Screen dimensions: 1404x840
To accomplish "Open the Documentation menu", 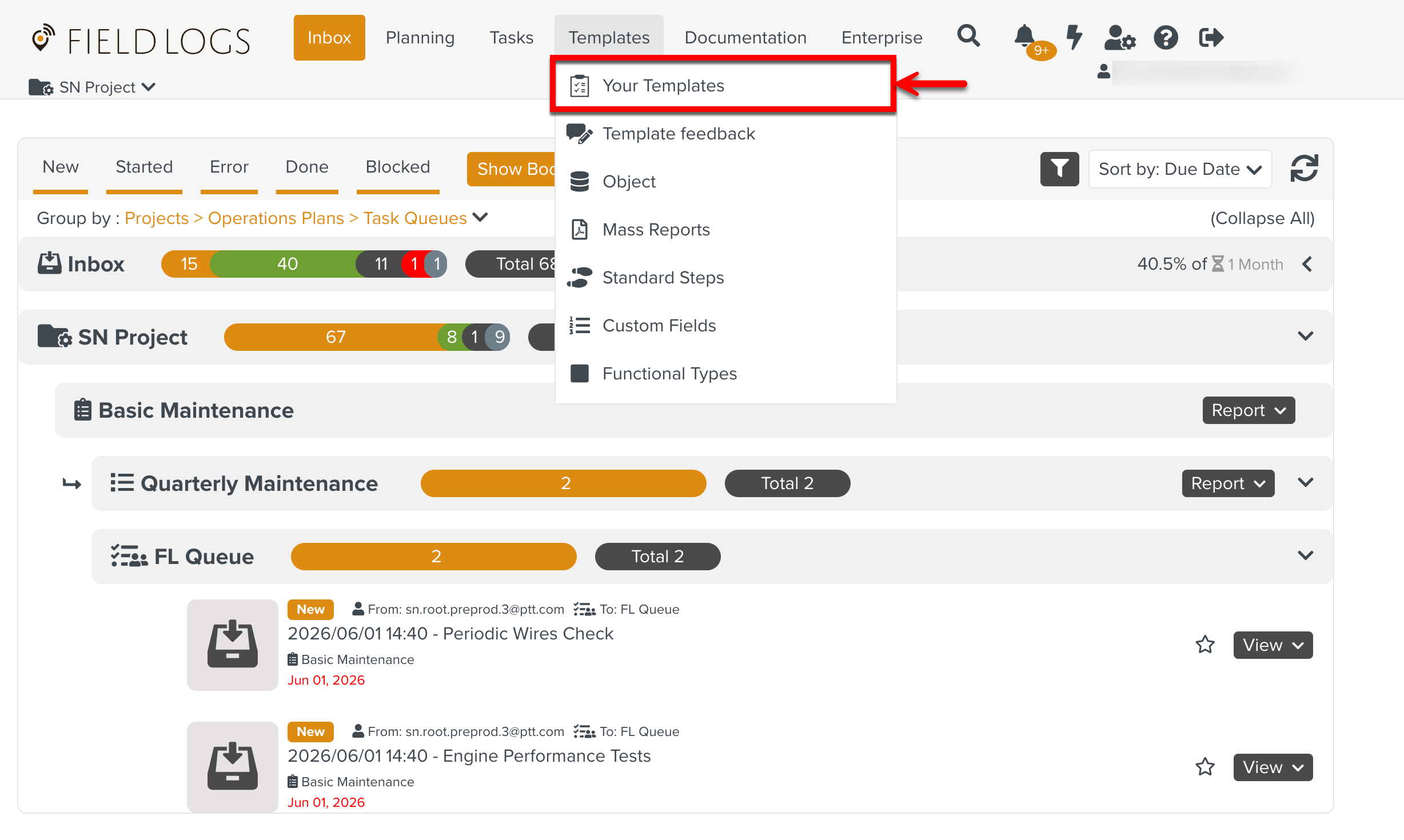I will (x=745, y=38).
